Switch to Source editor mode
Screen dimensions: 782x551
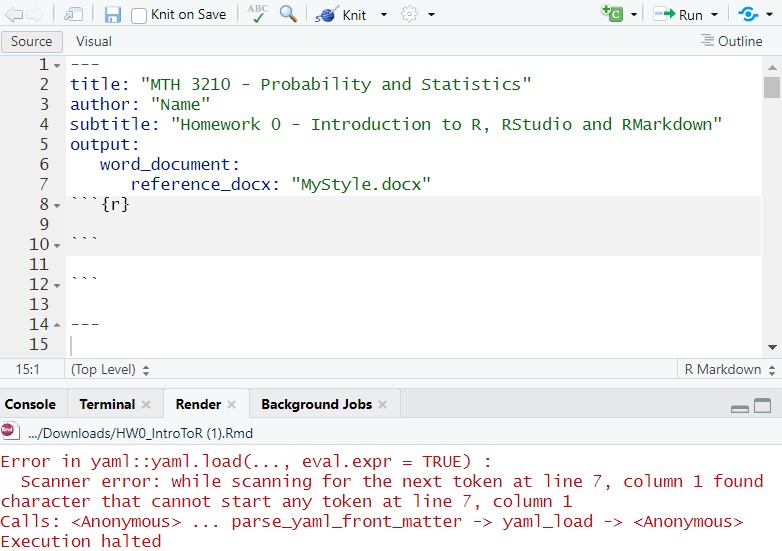coord(31,41)
